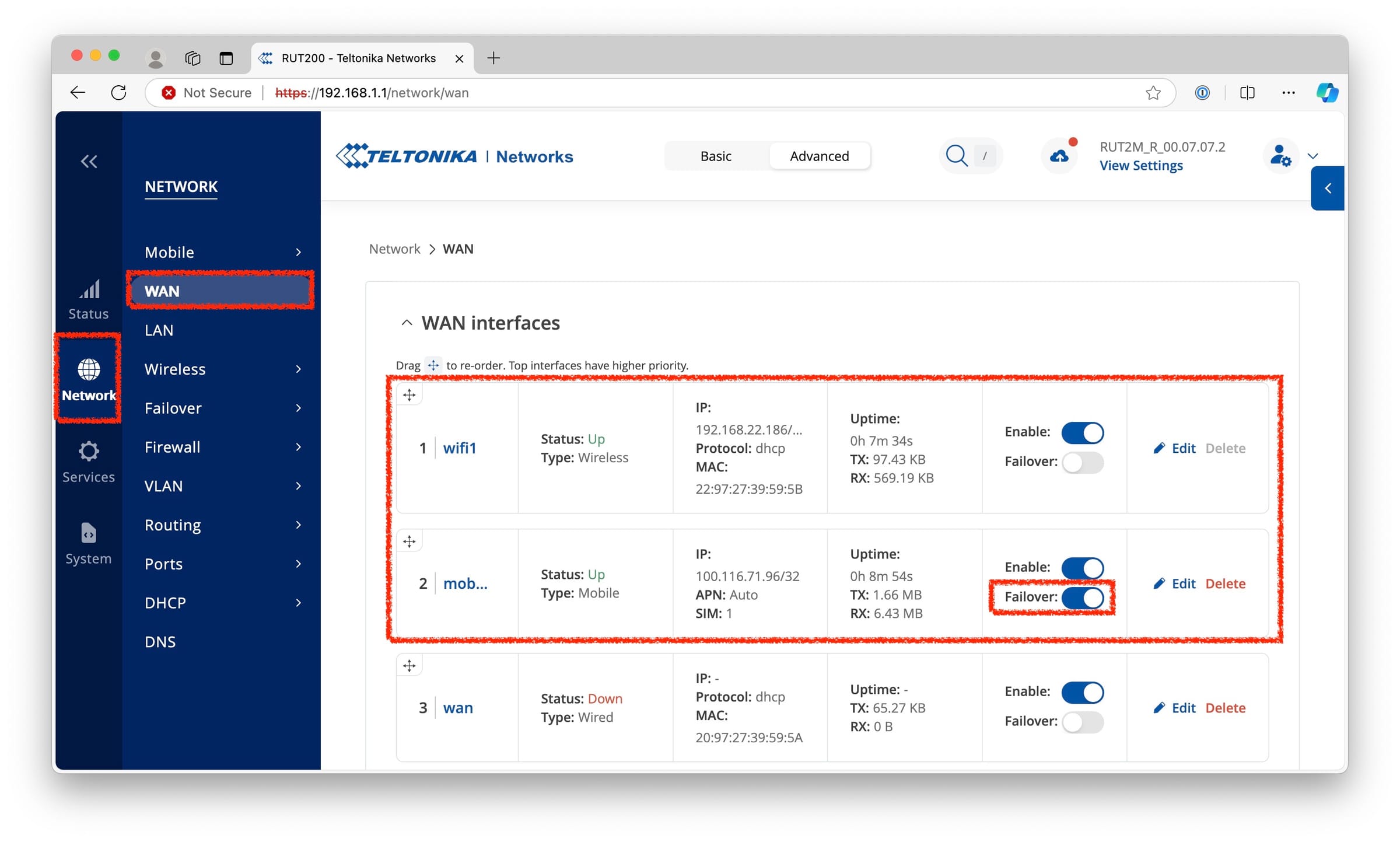Click the cloud firmware update icon
This screenshot has width=1400, height=842.
point(1059,156)
